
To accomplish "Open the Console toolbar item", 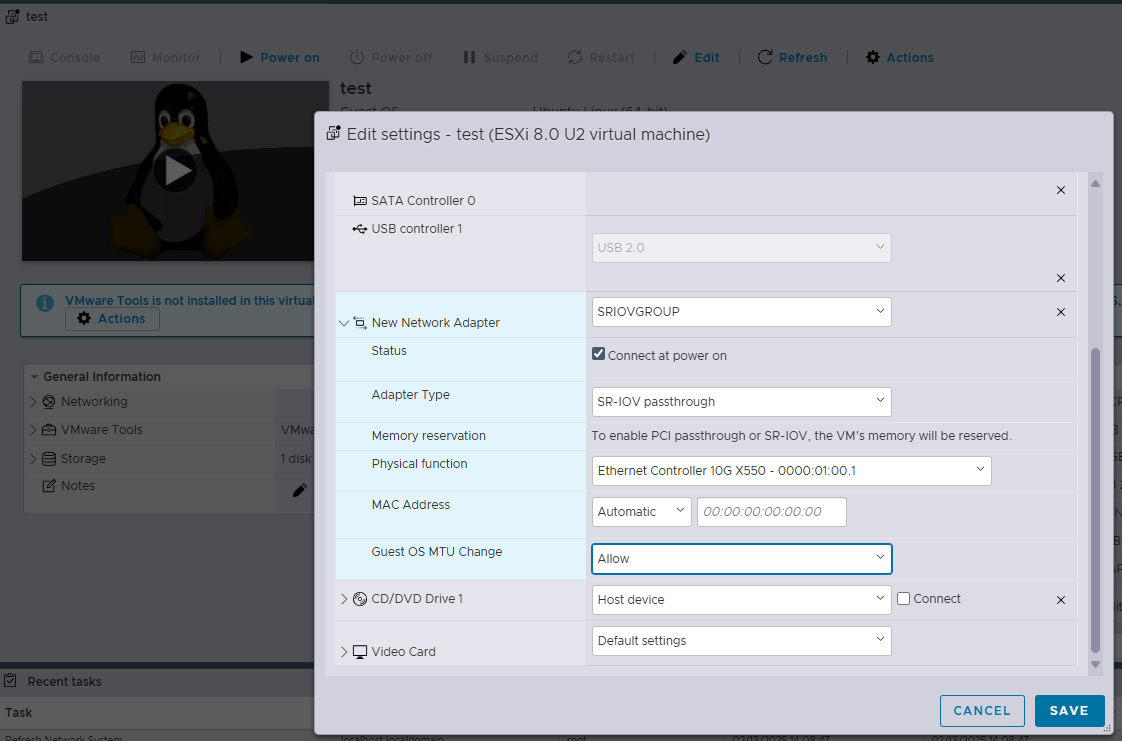I will pyautogui.click(x=64, y=58).
